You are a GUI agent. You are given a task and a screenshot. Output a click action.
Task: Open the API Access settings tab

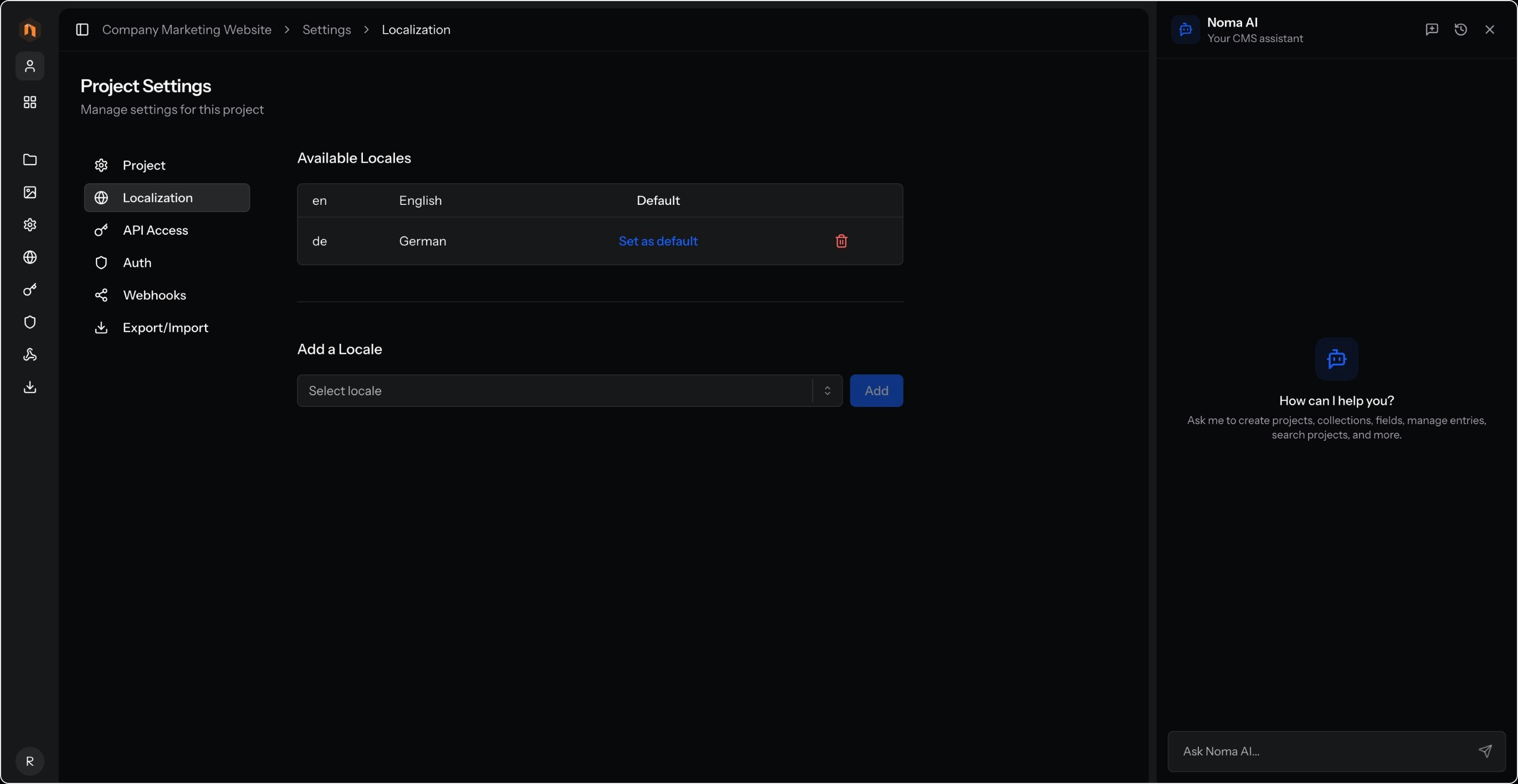(x=155, y=230)
